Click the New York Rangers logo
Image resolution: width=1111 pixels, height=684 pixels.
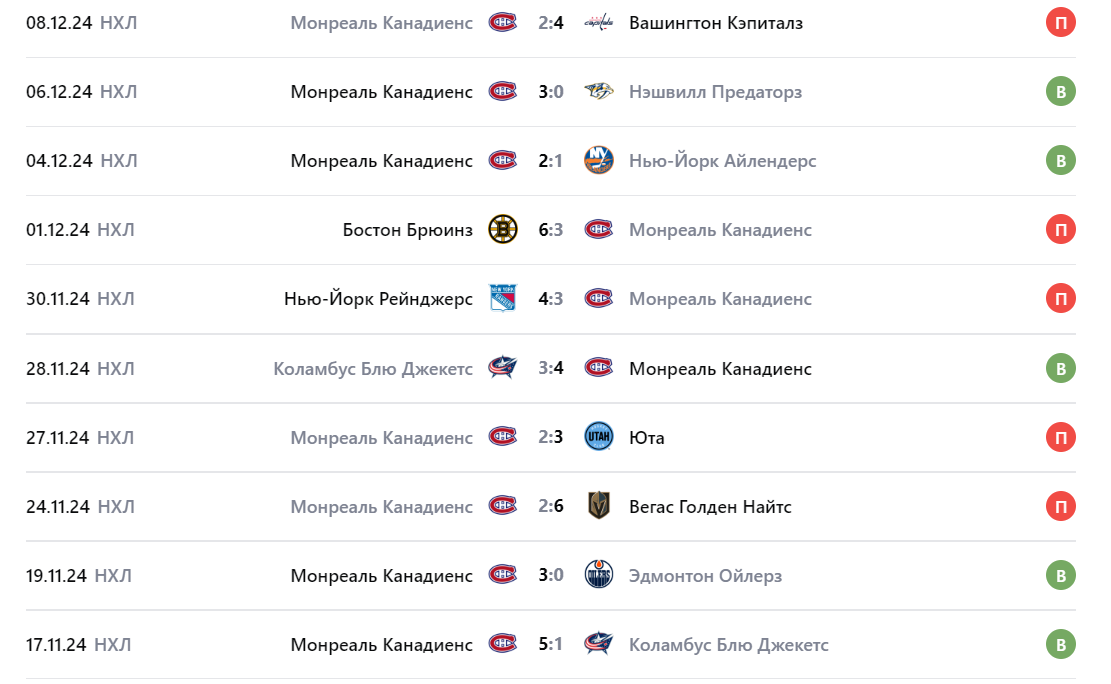click(x=503, y=298)
